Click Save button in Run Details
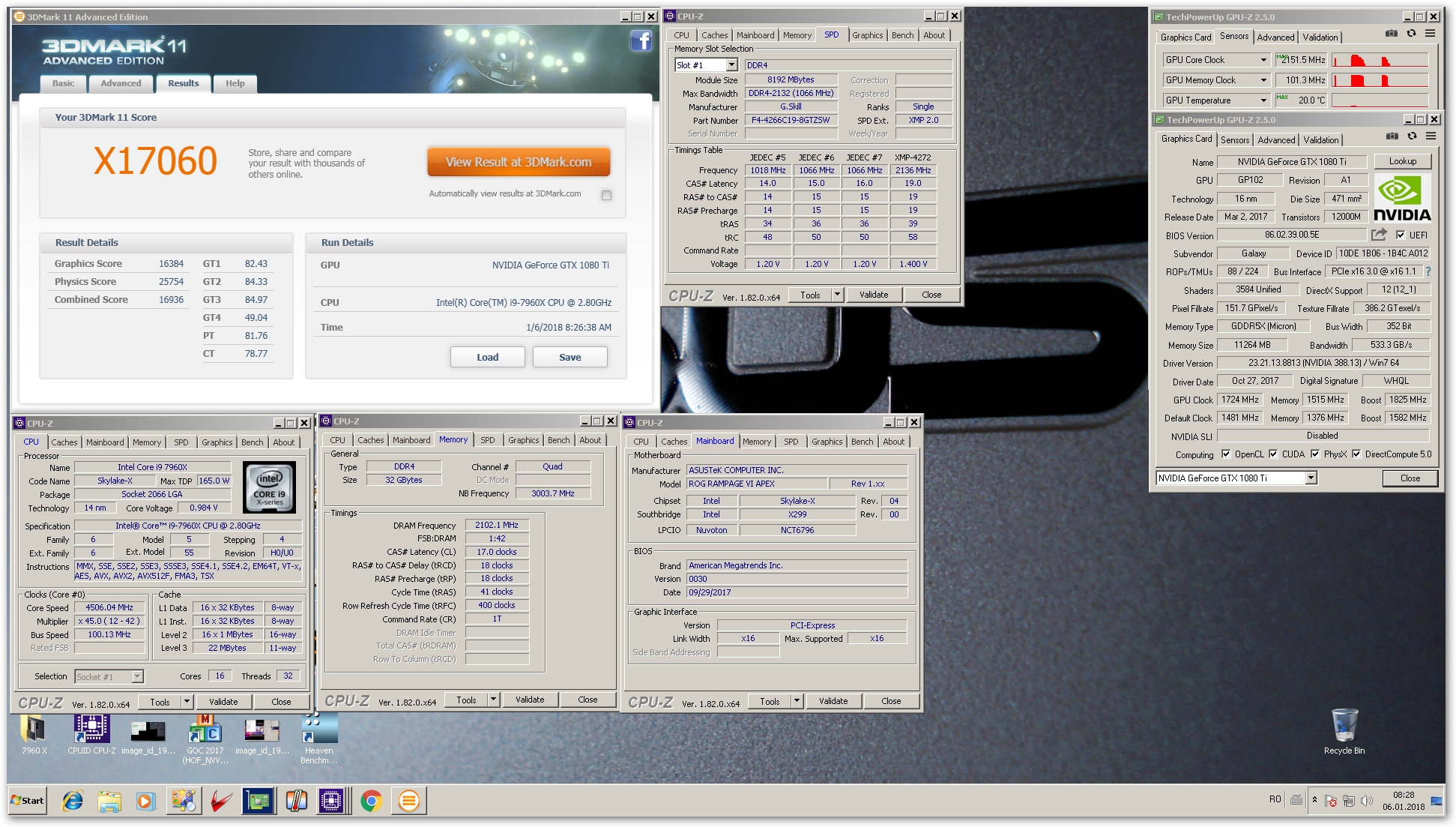 [x=570, y=357]
